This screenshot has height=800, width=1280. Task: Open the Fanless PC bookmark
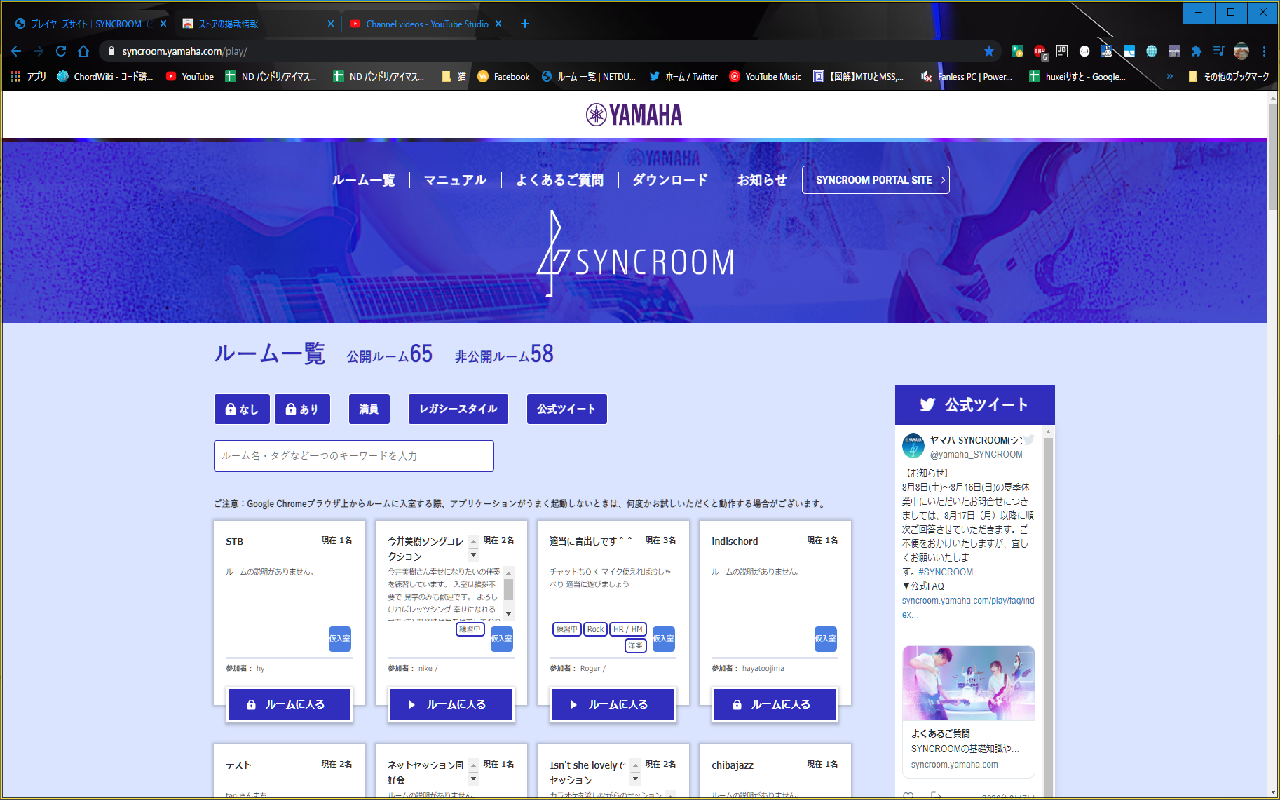967,76
